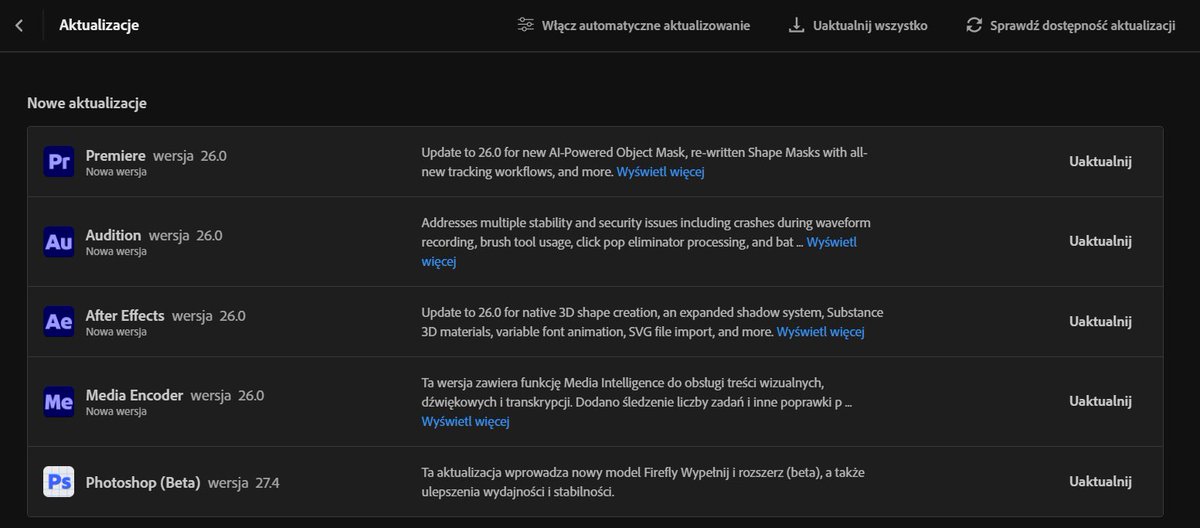Click the refresh icon for checking updates
This screenshot has height=528, width=1200.
[x=974, y=25]
